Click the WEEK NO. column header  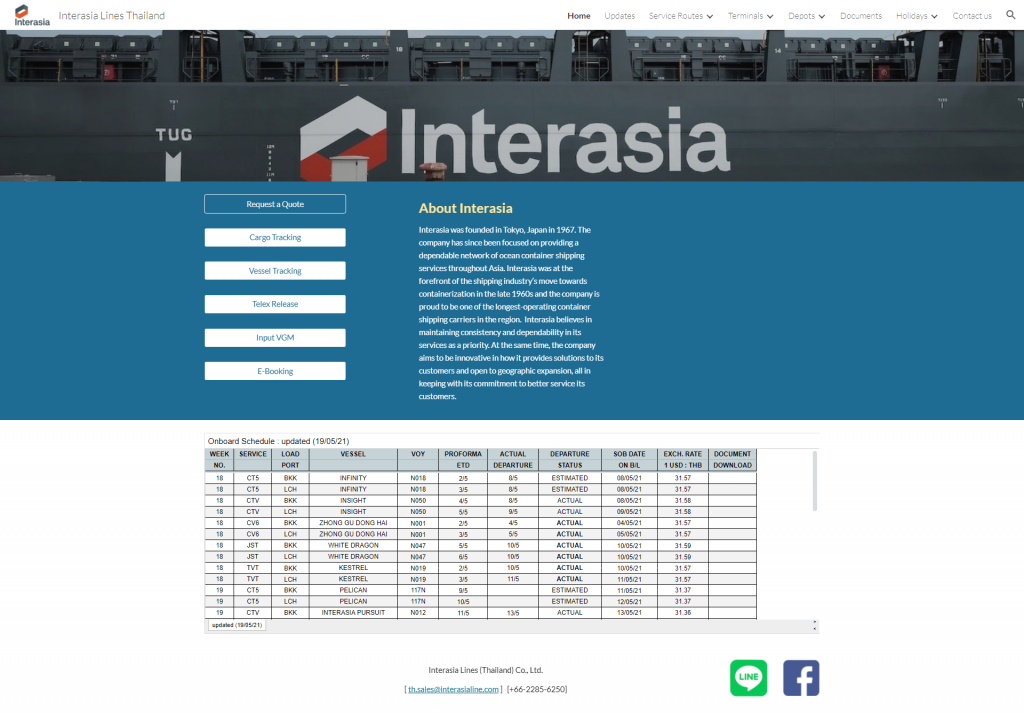219,460
